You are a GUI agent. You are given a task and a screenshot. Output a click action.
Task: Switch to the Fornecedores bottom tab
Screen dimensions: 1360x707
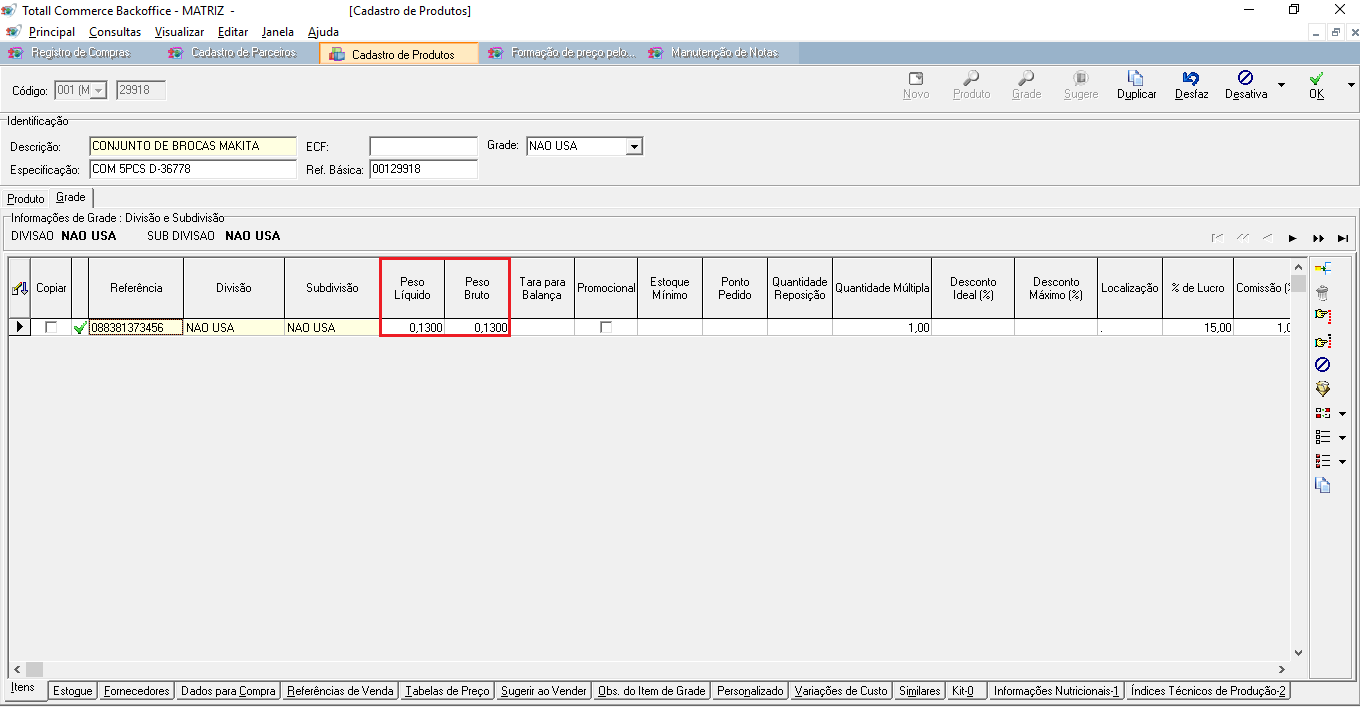pos(137,691)
